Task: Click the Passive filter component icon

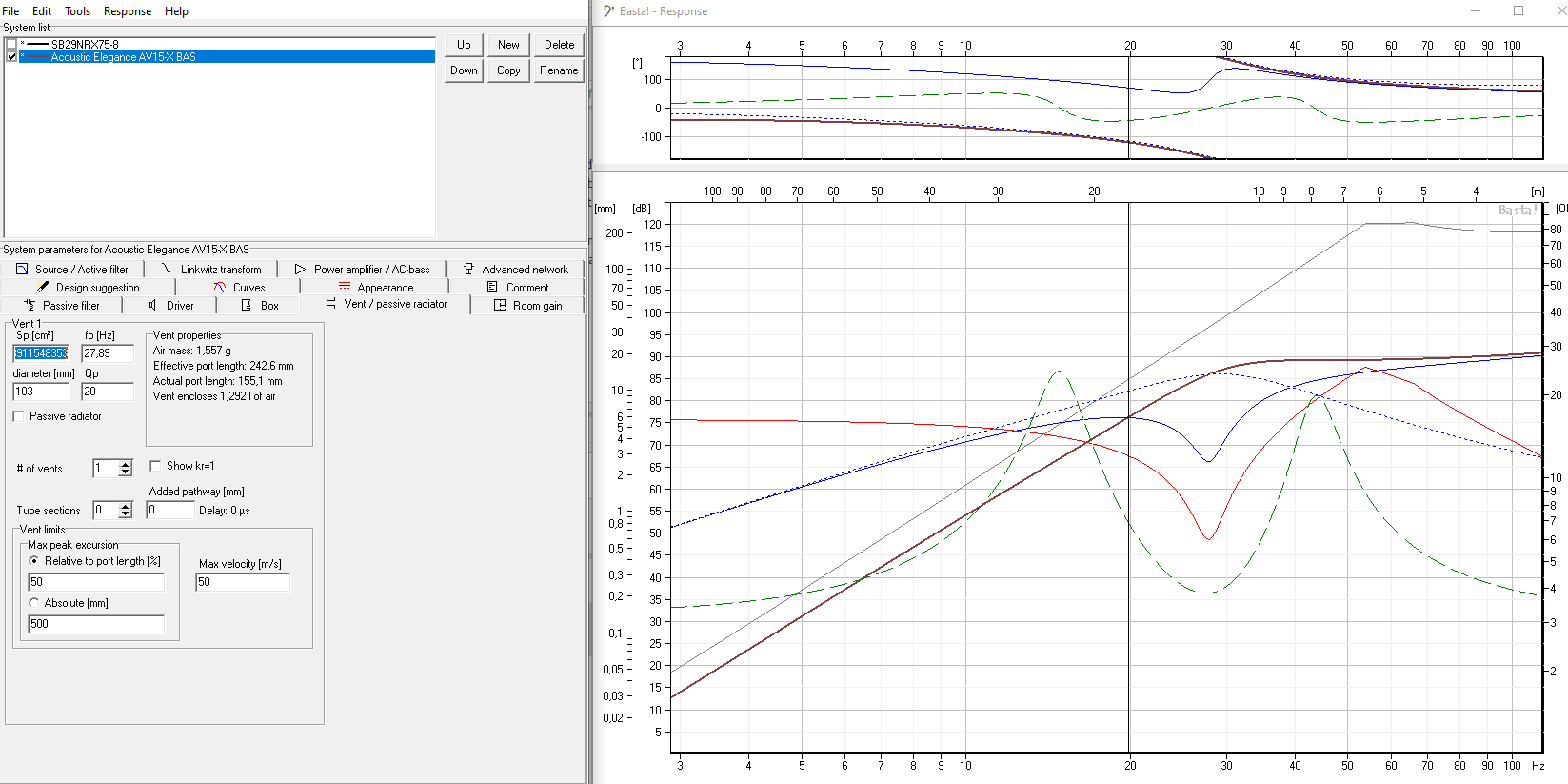Action: [x=30, y=305]
